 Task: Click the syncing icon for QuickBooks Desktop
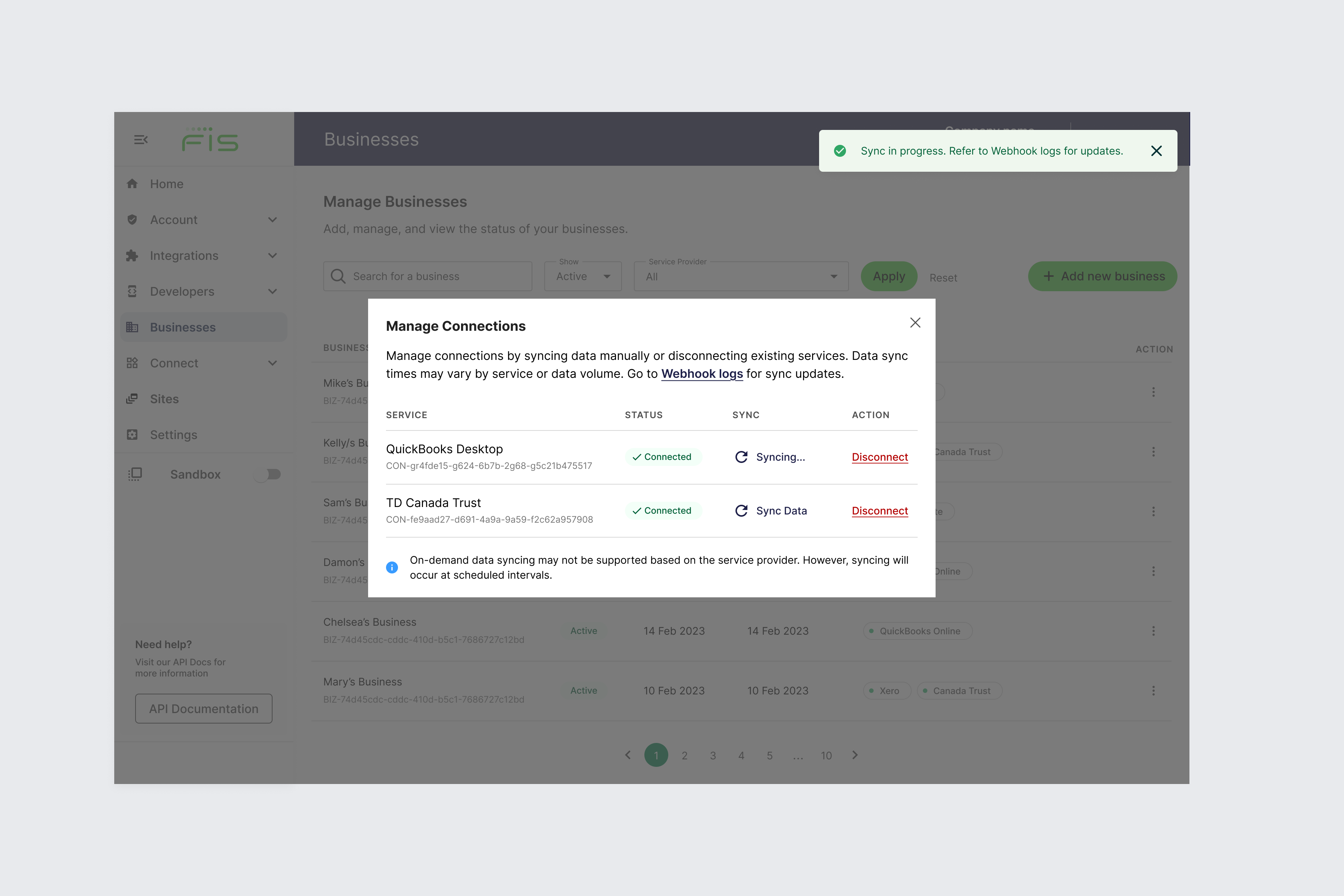point(741,457)
